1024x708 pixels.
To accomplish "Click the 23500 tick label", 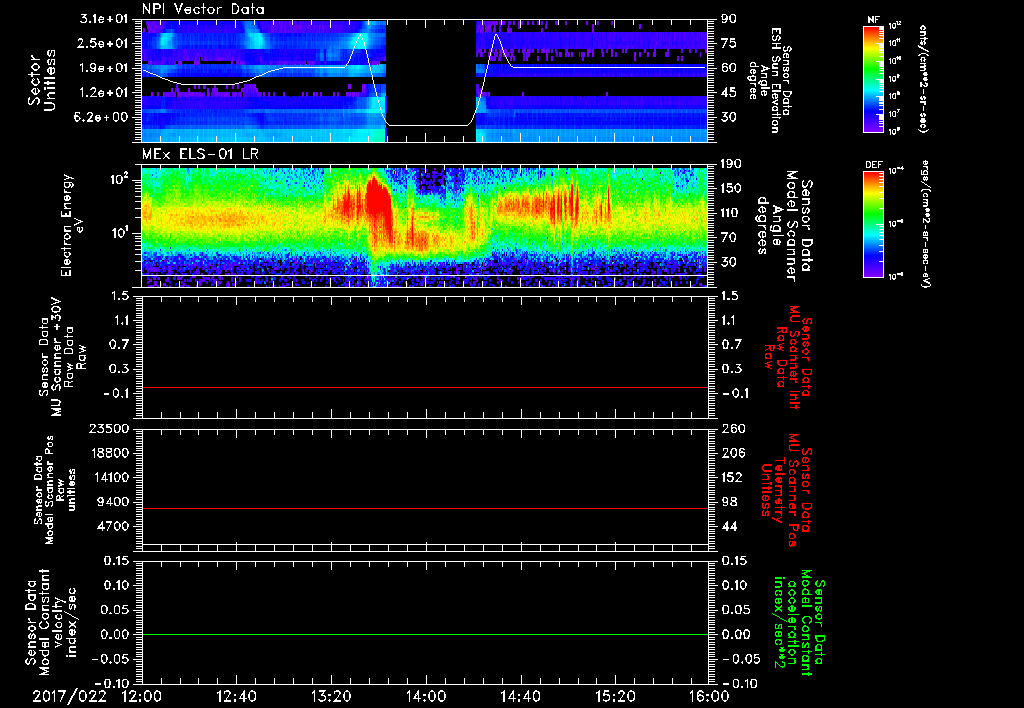I will (x=110, y=428).
